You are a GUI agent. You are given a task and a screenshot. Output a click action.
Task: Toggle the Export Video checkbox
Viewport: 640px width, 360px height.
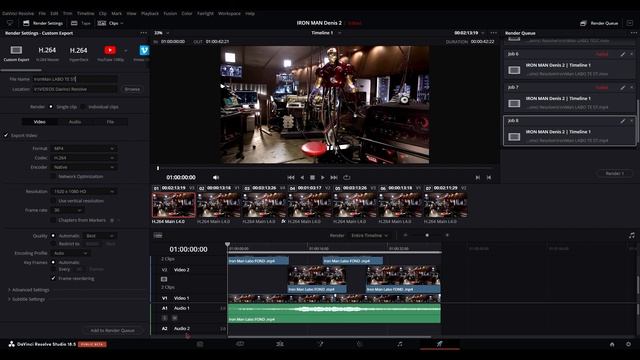click(x=6, y=136)
